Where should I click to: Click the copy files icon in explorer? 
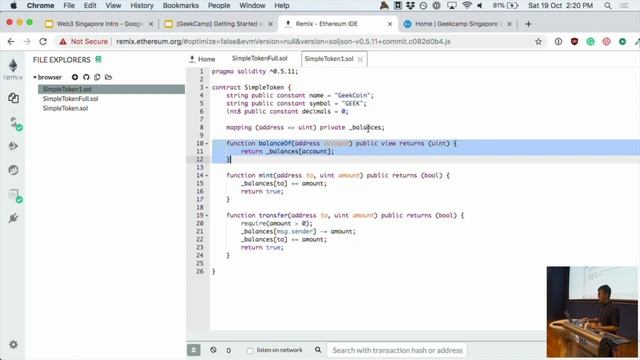(x=97, y=77)
